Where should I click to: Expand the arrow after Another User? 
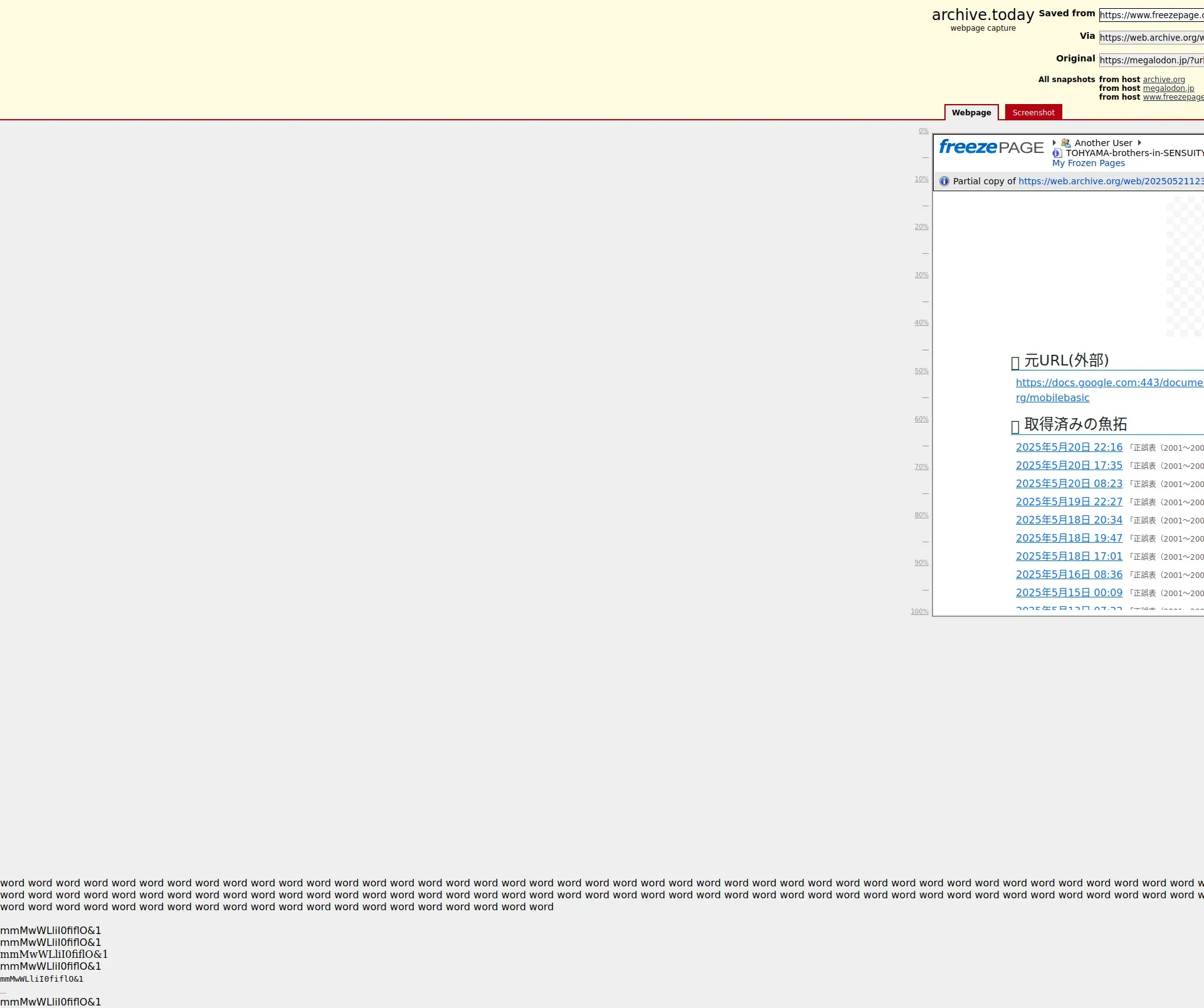[1139, 143]
